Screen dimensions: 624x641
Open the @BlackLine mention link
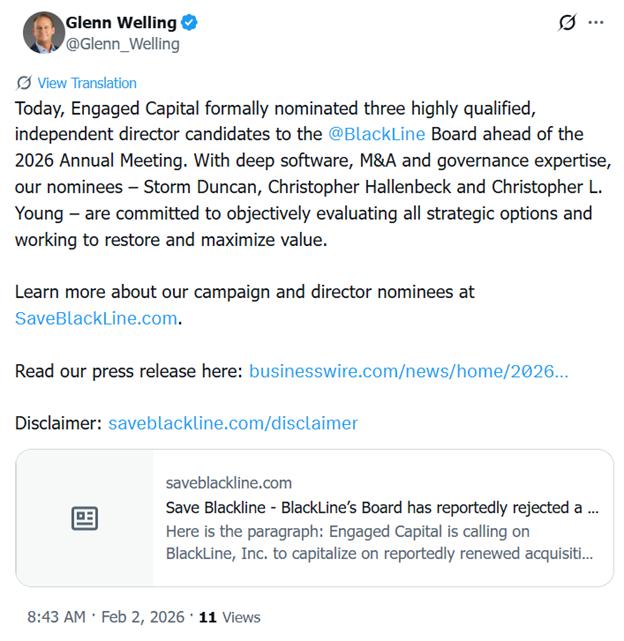(x=377, y=134)
